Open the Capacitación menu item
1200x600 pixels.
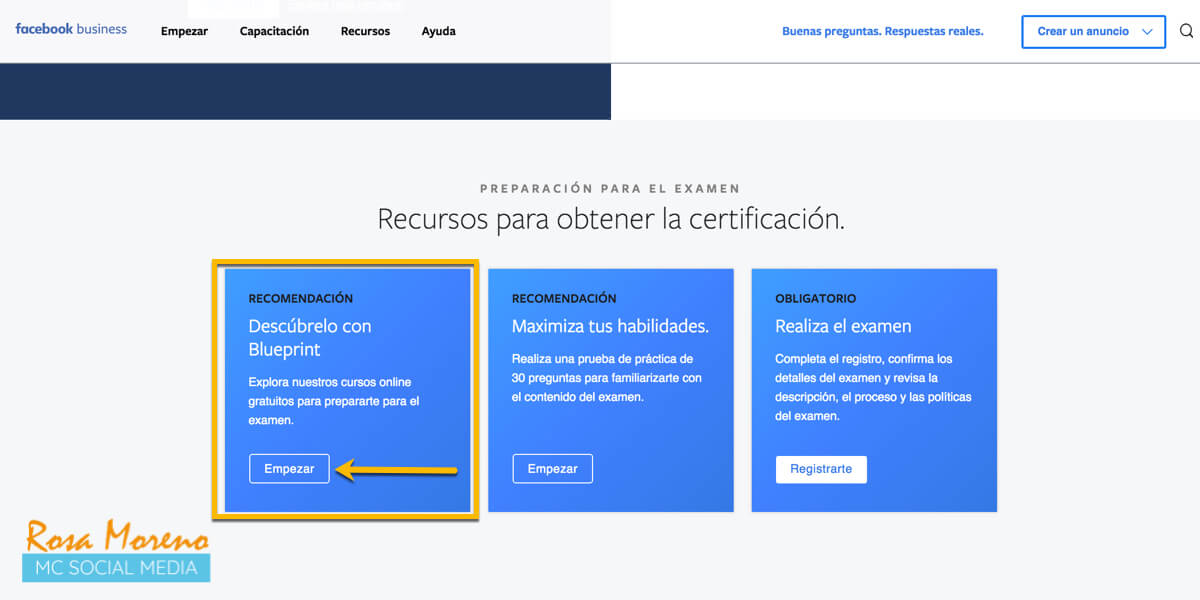(273, 31)
